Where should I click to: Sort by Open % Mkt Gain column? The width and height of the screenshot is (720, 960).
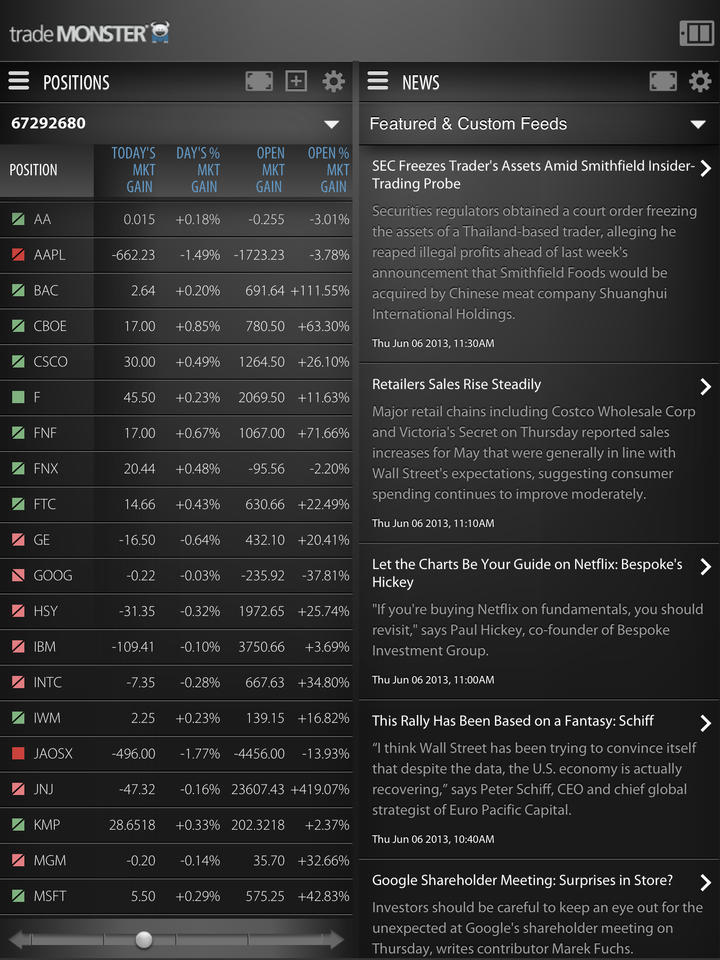click(328, 170)
